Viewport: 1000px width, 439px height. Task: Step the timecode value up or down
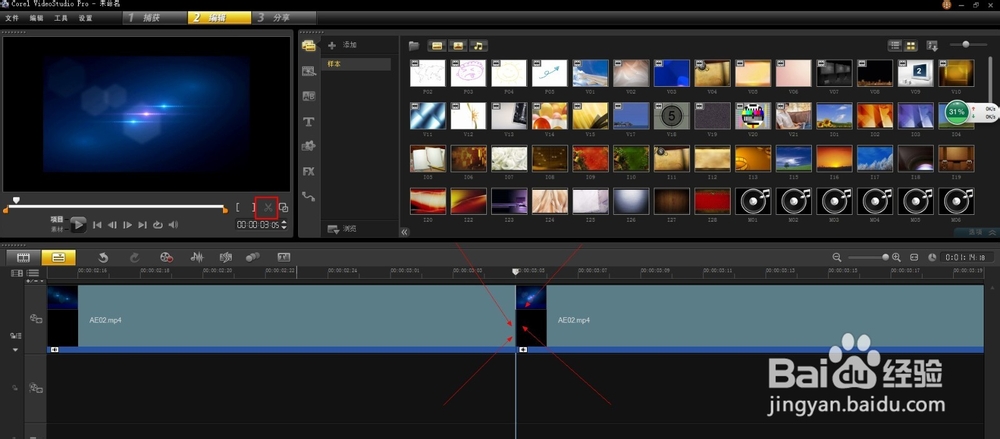[x=284, y=225]
